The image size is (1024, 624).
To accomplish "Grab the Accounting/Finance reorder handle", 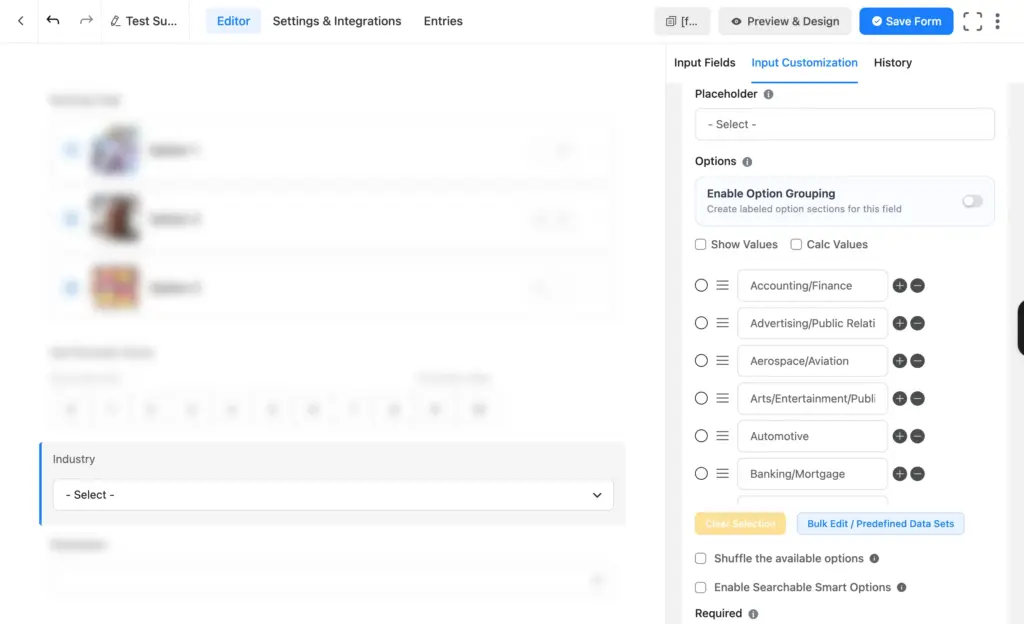I will 722,285.
